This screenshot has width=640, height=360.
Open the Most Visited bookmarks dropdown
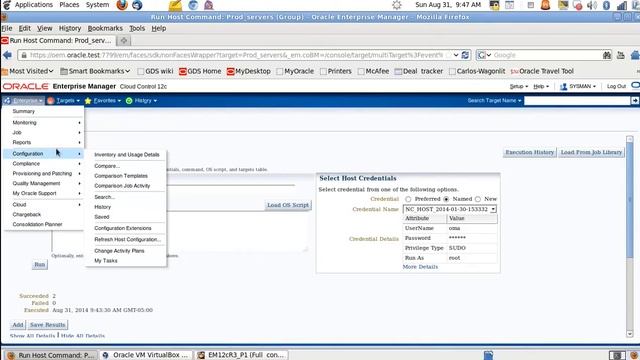coord(28,71)
